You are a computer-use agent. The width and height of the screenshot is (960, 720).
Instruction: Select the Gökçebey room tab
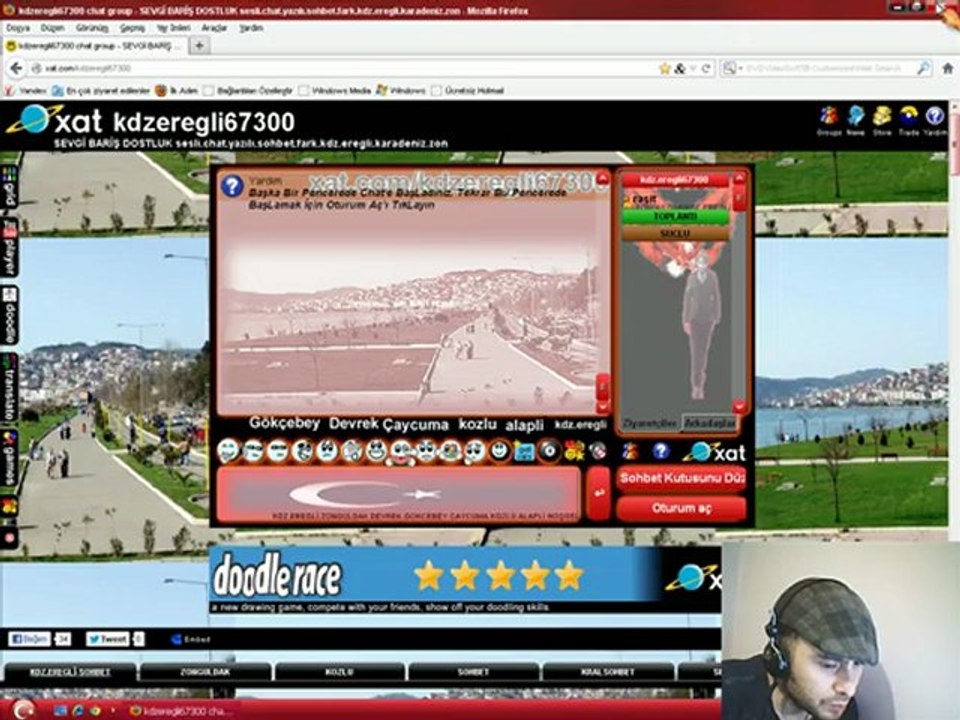pos(284,423)
